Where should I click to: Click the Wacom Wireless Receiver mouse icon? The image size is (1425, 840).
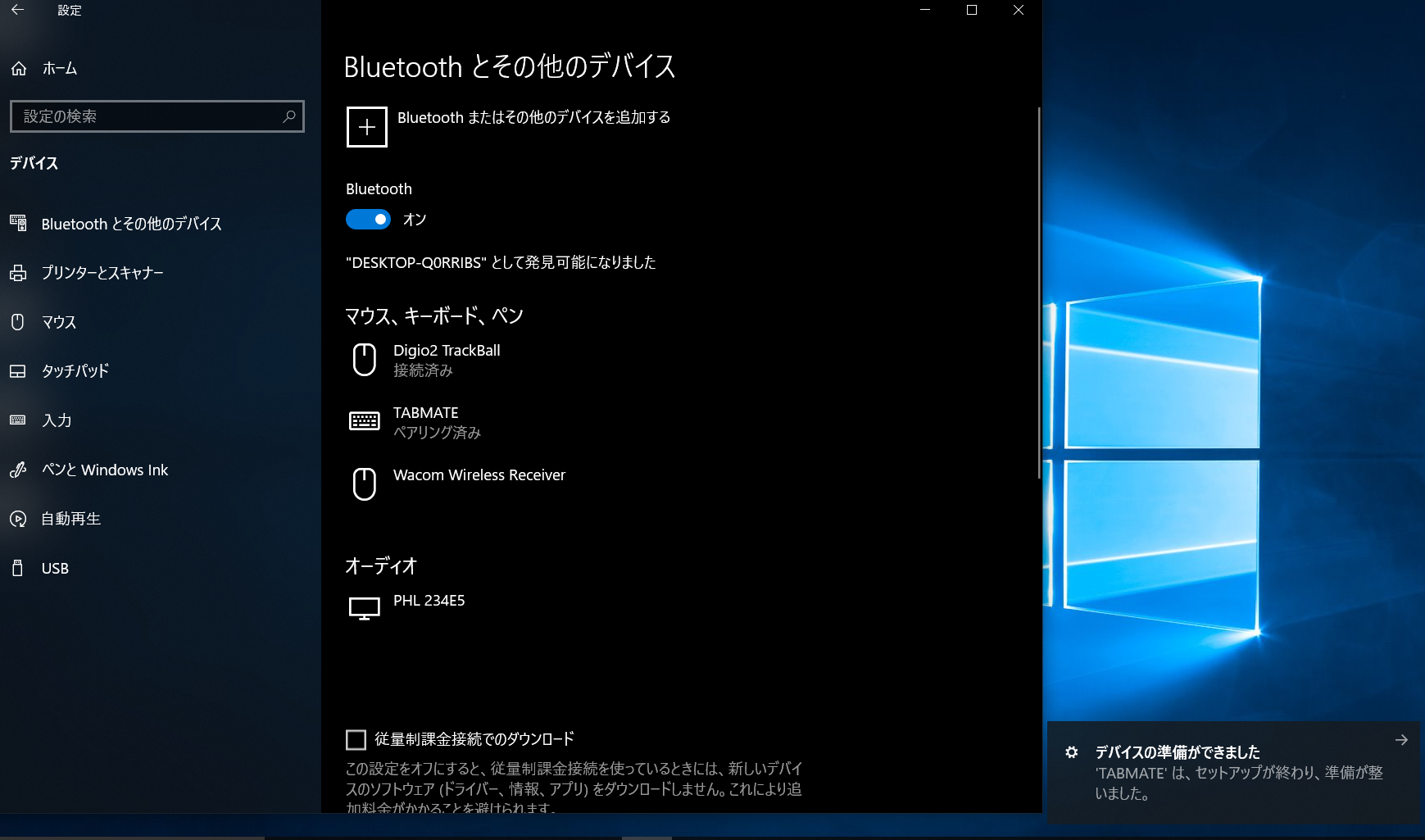(x=364, y=484)
